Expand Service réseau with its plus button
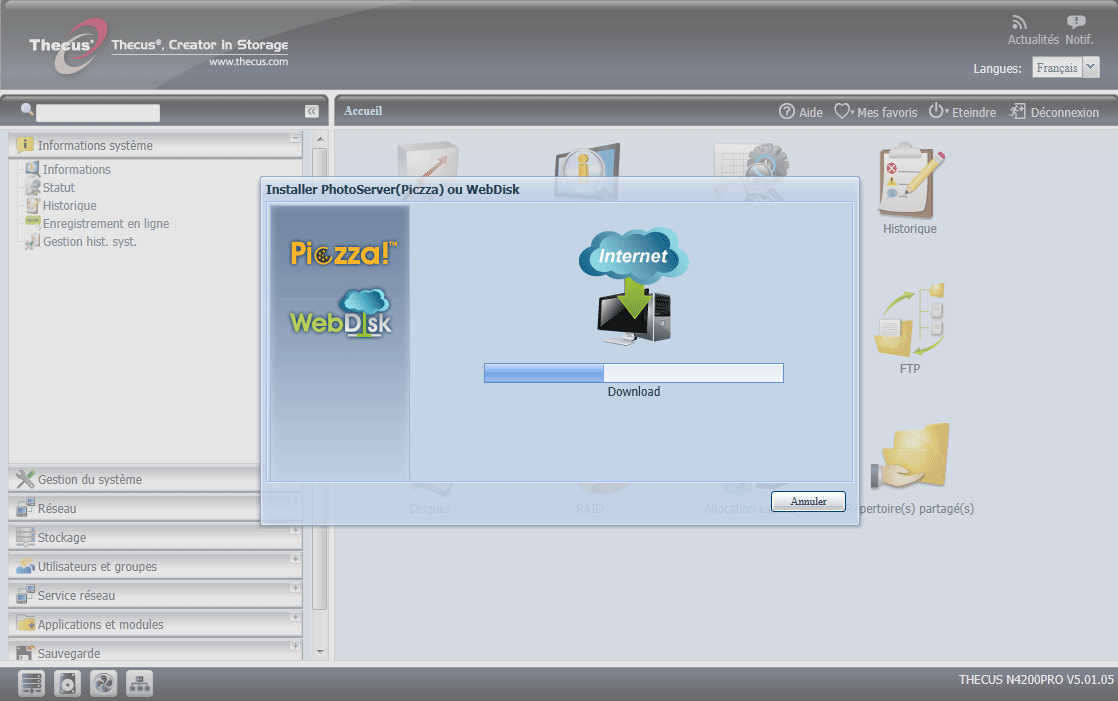The height and width of the screenshot is (701, 1118). [x=294, y=588]
